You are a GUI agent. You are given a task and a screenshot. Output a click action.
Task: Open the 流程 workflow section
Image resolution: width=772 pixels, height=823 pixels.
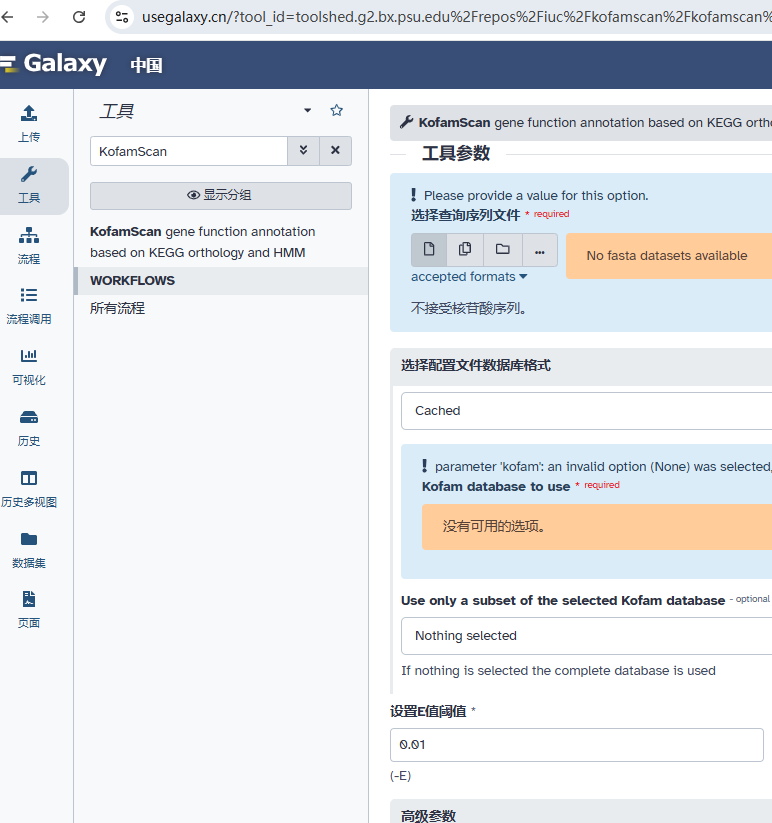[x=29, y=246]
